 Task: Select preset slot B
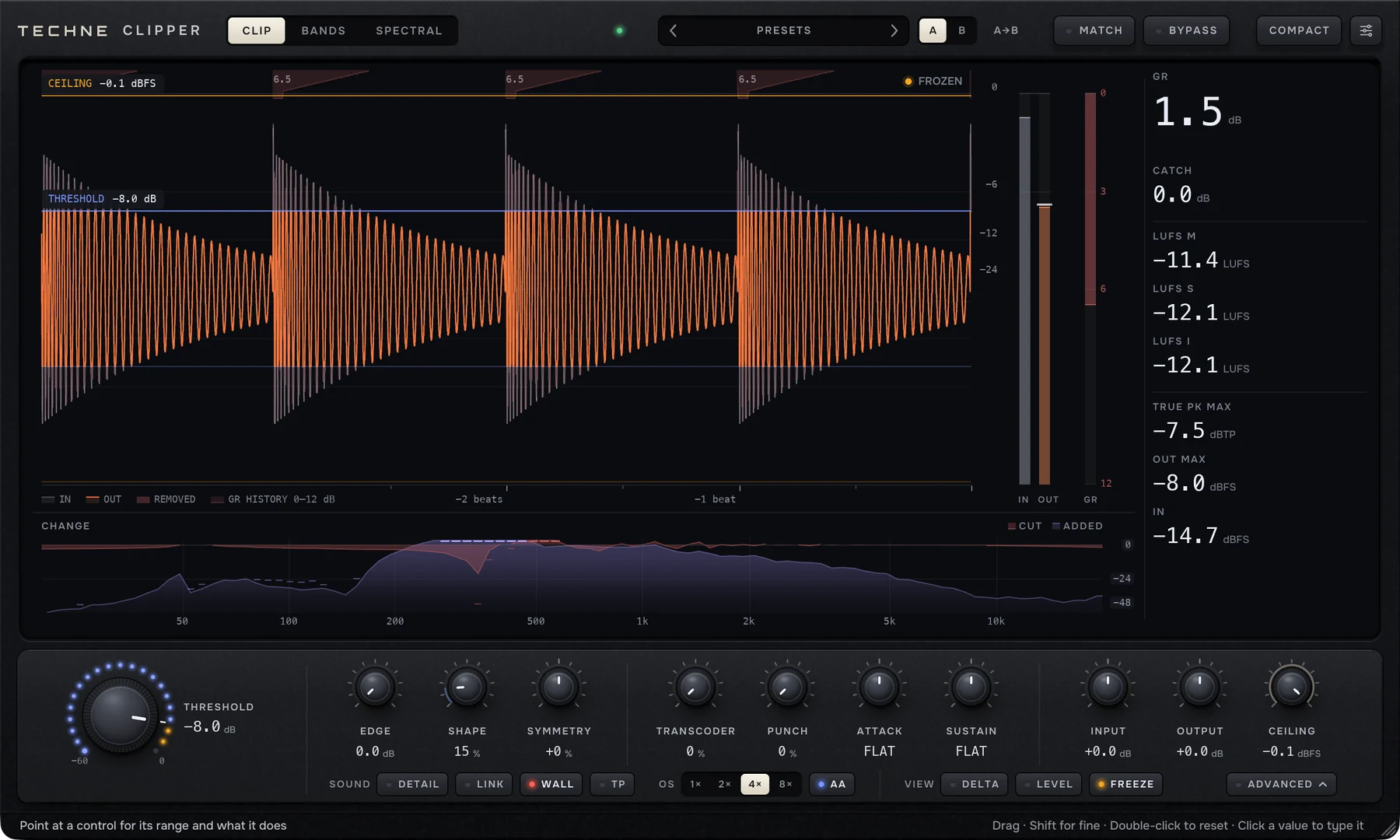click(962, 30)
